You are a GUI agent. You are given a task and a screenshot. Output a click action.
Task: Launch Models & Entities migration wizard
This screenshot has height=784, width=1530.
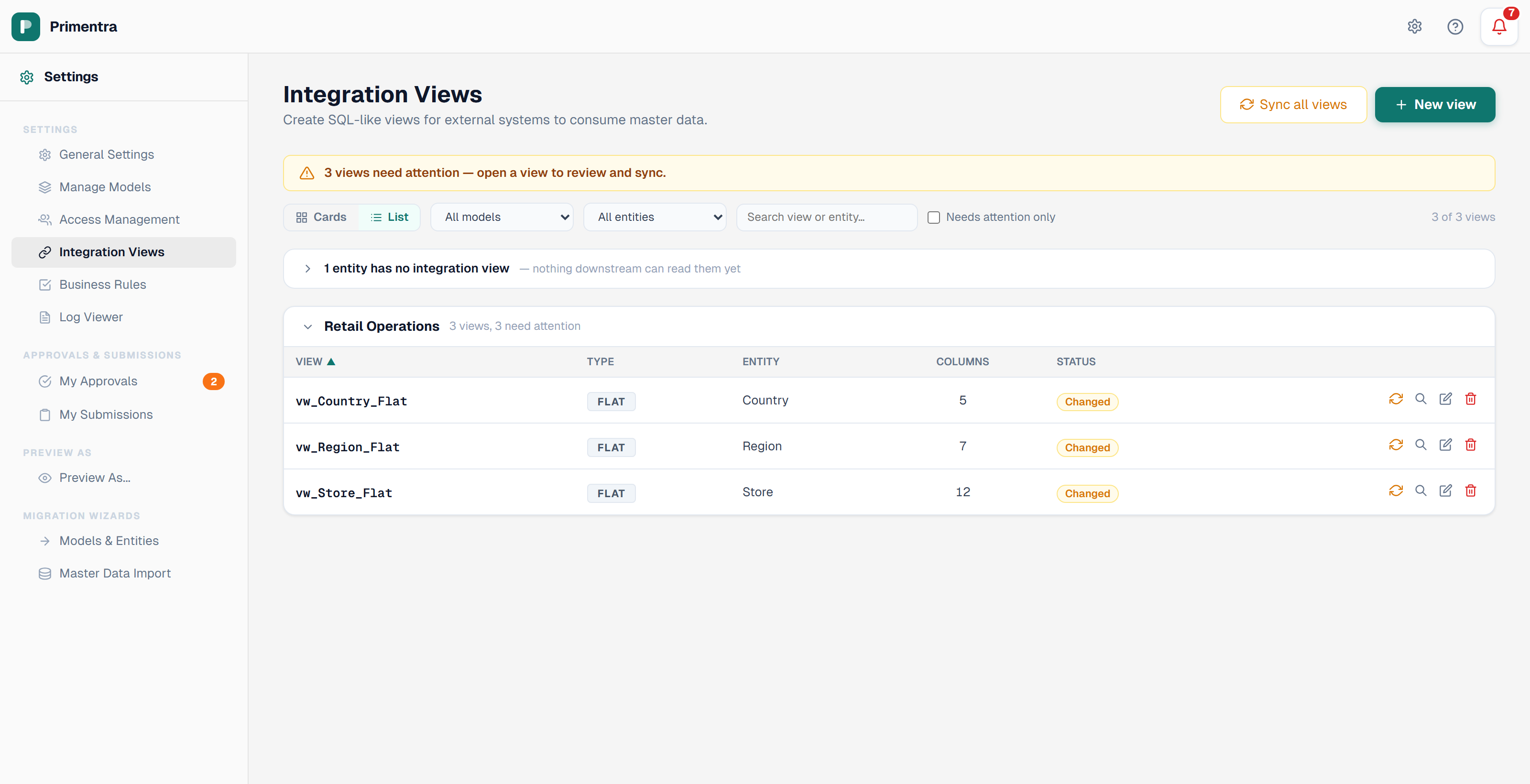point(123,541)
